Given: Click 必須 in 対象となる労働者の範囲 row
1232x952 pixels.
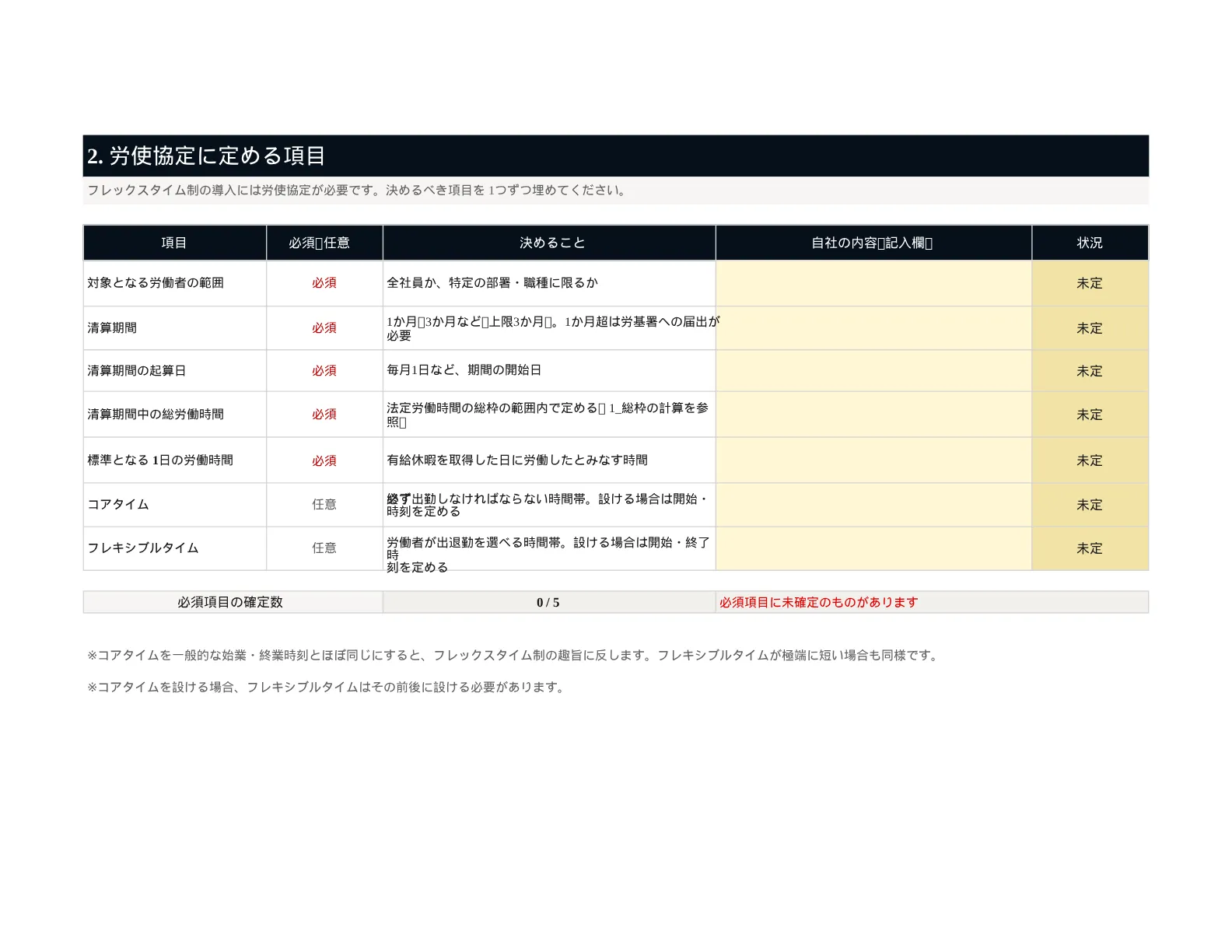Looking at the screenshot, I should [324, 283].
